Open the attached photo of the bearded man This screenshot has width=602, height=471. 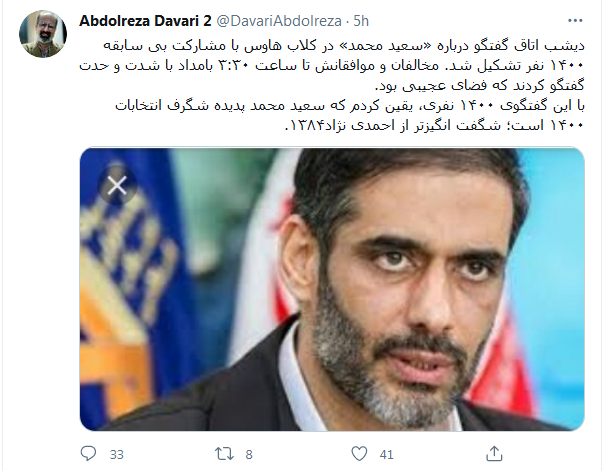coord(332,289)
